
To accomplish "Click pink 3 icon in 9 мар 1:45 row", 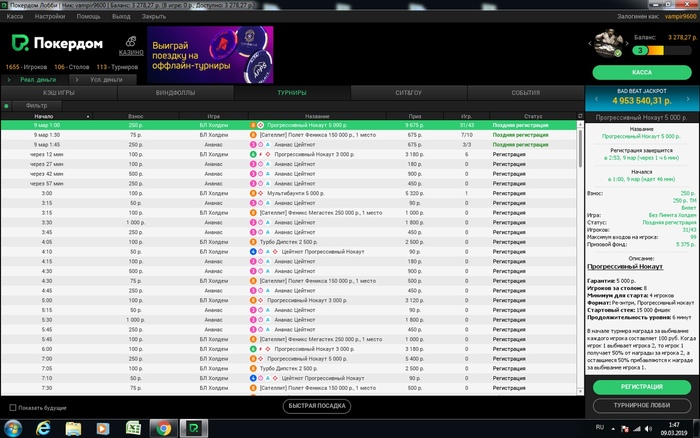I will [x=253, y=145].
